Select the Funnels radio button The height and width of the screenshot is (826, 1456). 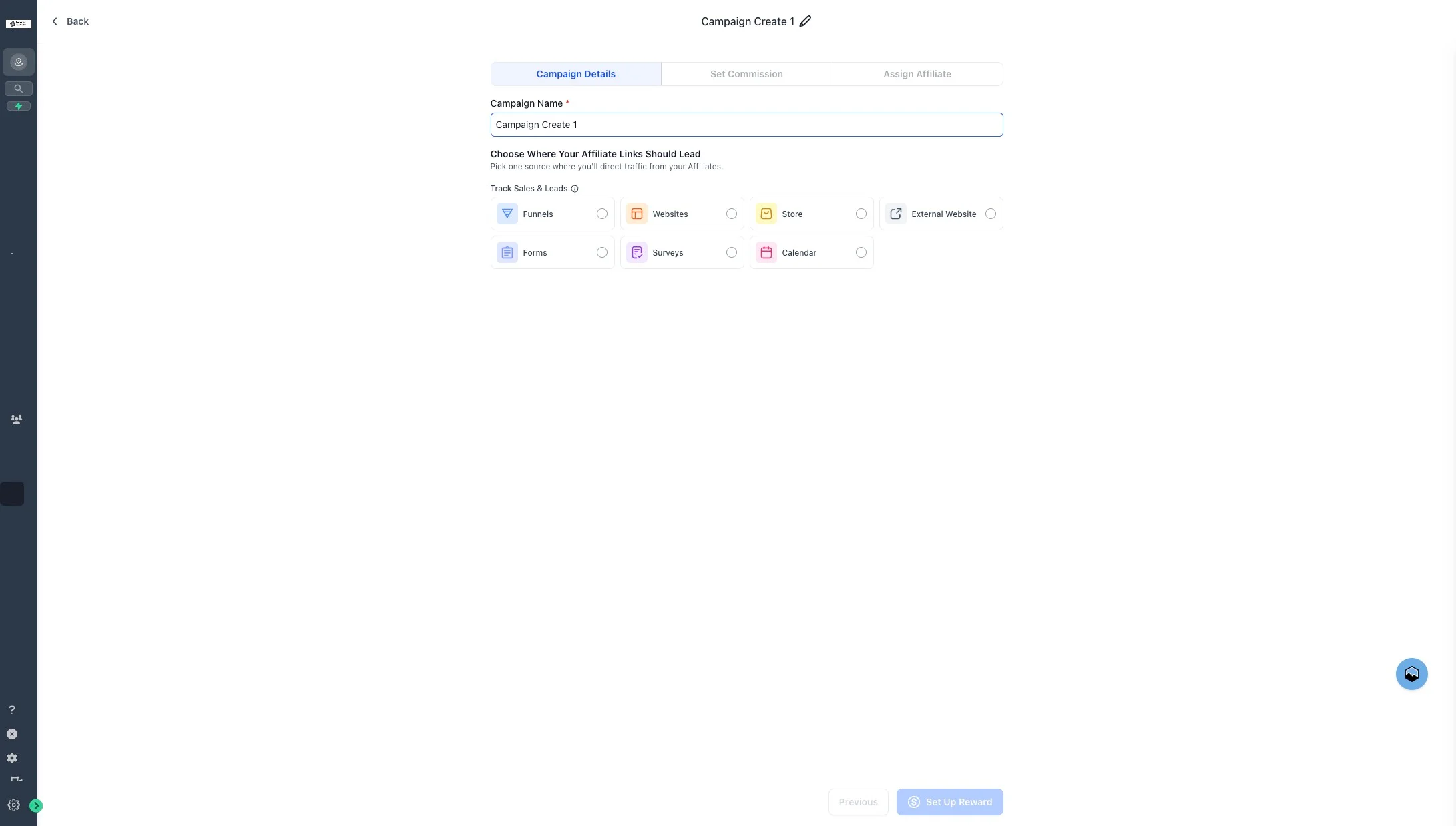[602, 214]
